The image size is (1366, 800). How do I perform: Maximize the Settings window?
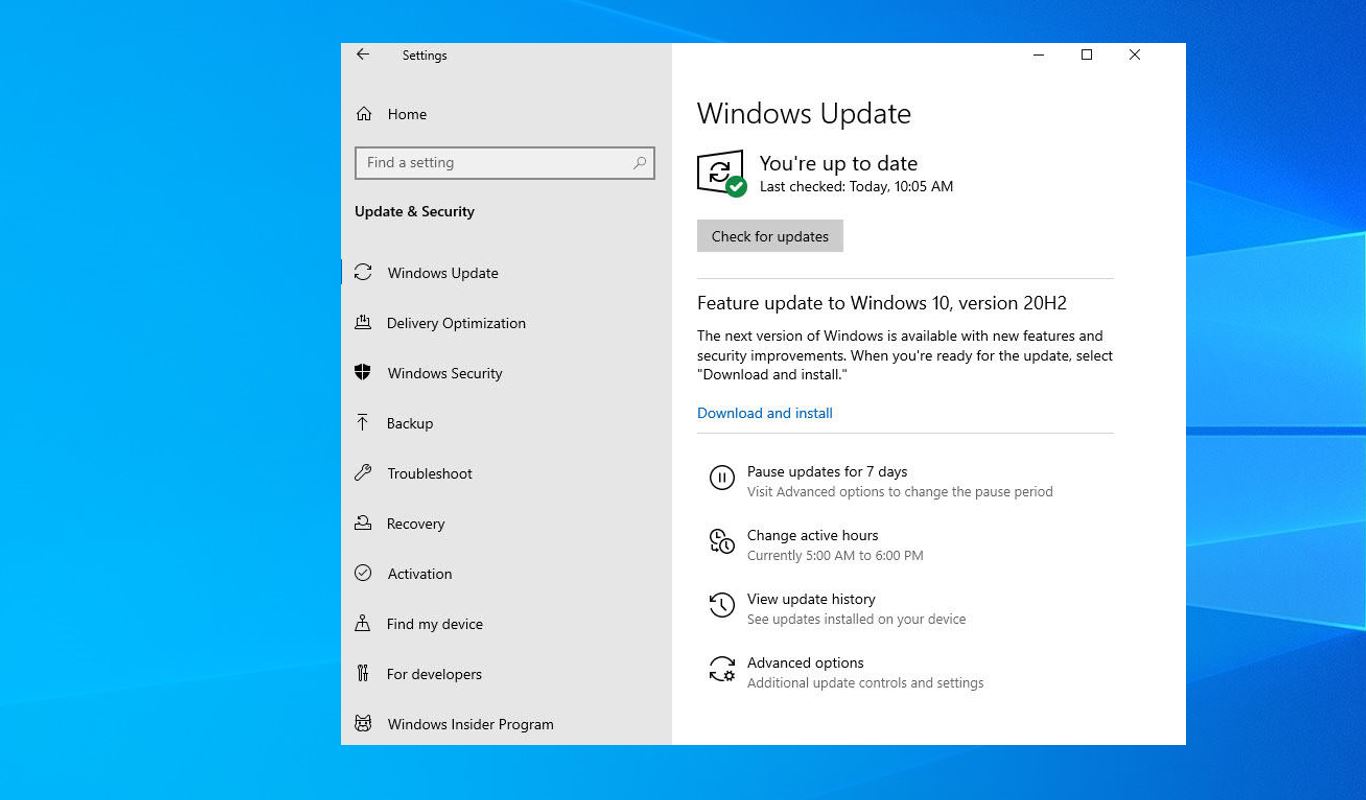click(1086, 55)
